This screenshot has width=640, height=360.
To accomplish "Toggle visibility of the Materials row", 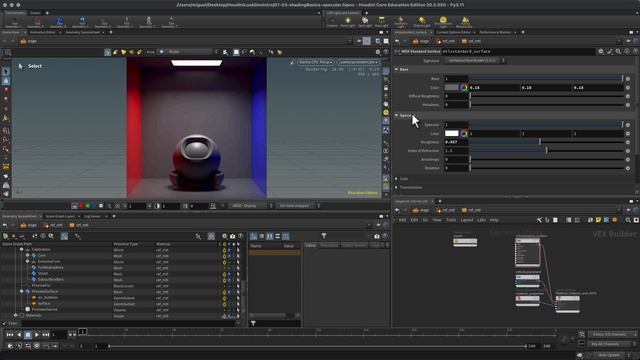I will [224, 316].
